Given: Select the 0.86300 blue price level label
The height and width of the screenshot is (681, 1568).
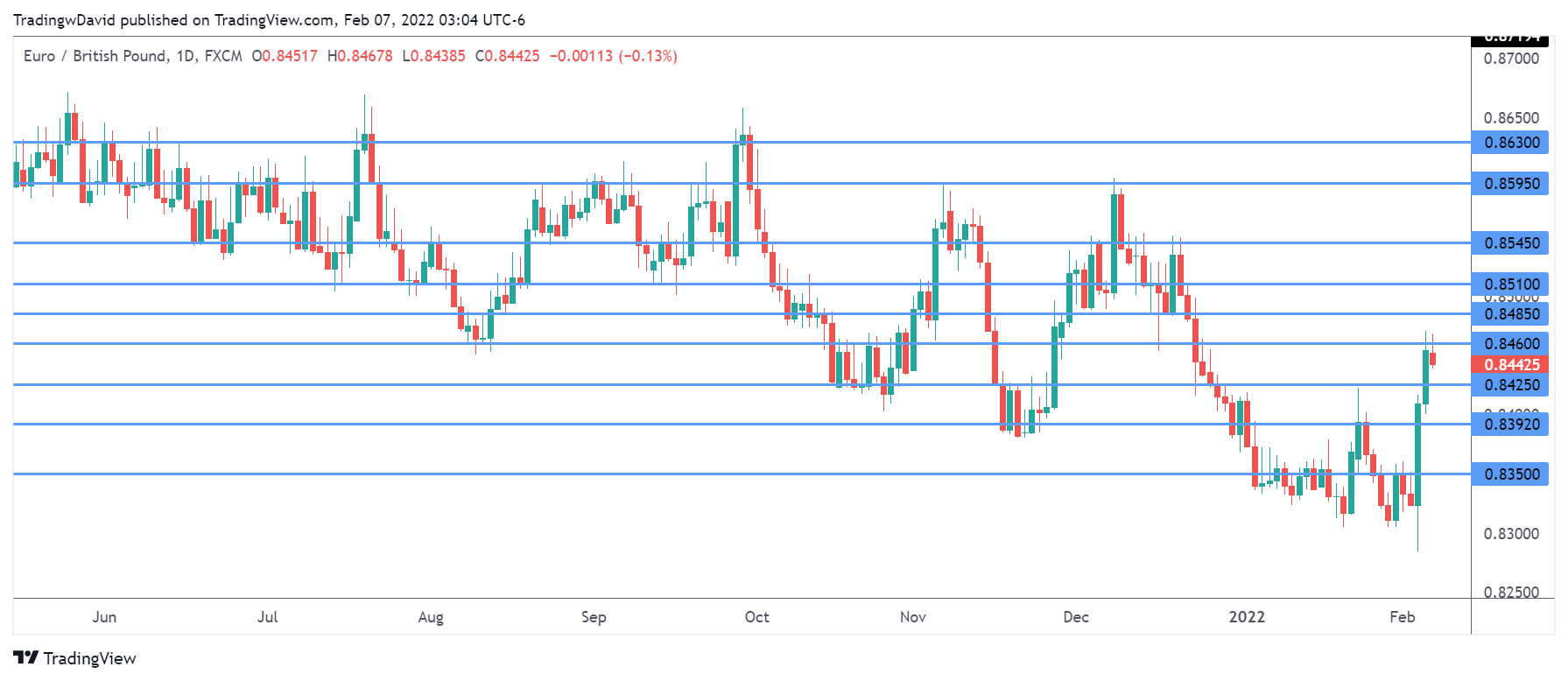Looking at the screenshot, I should pos(1510,143).
